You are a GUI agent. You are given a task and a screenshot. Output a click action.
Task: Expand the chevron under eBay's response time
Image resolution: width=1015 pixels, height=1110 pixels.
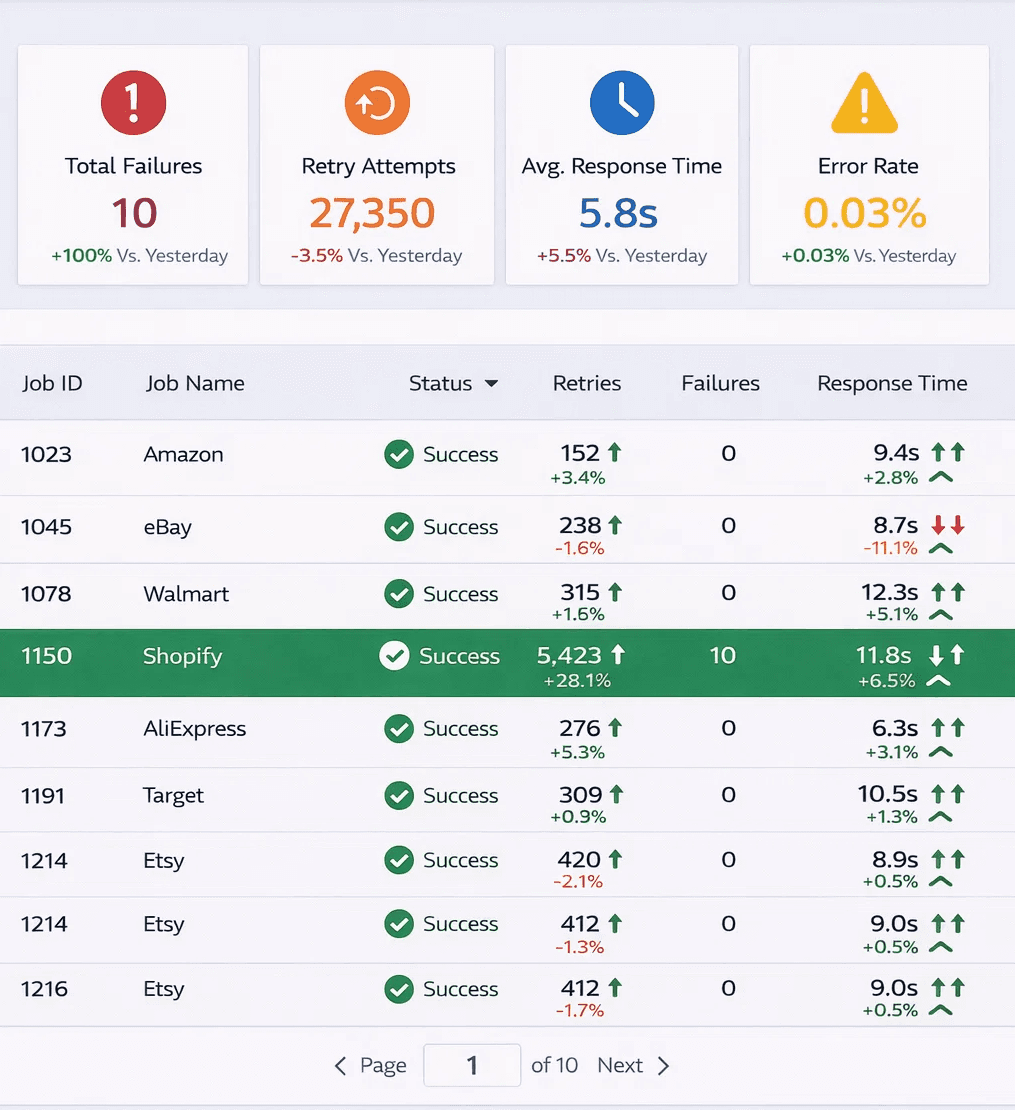(941, 548)
